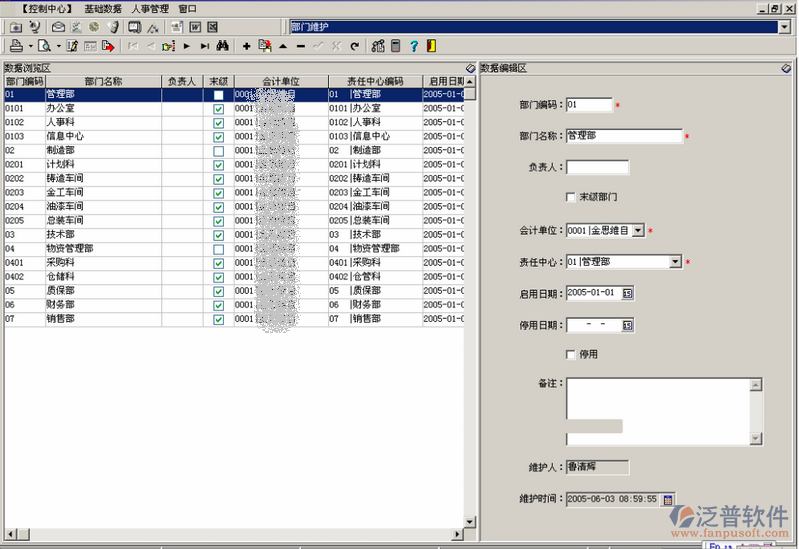Enable the 停用 checkbox
This screenshot has height=549, width=799.
tap(571, 354)
